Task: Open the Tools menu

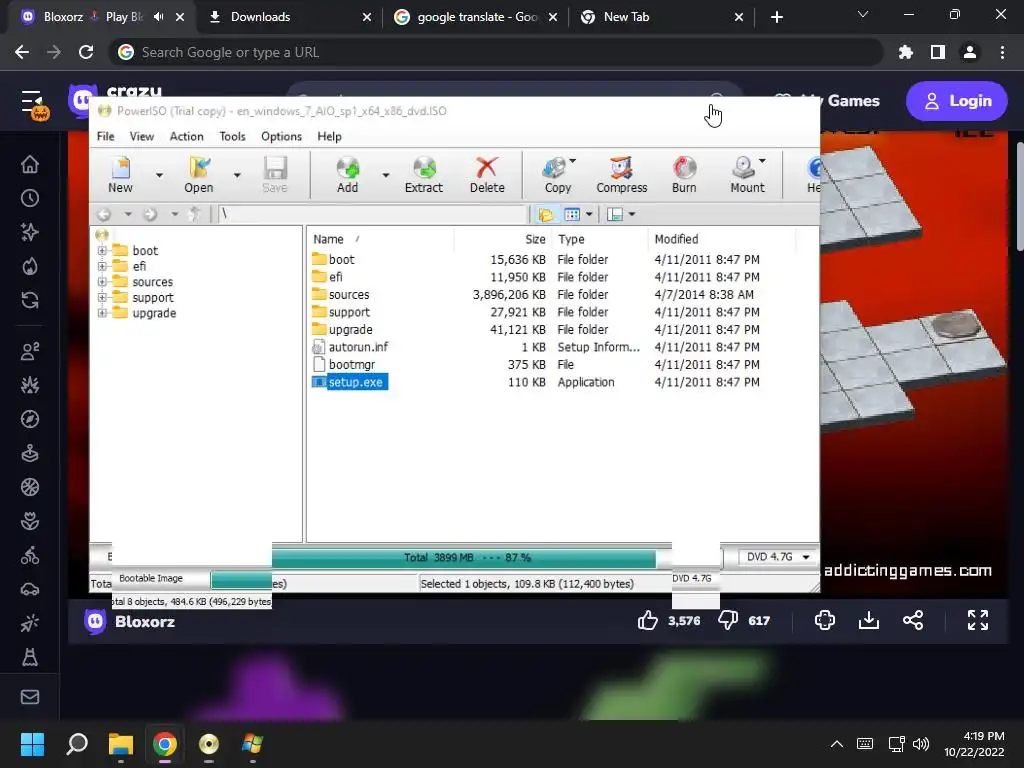Action: pyautogui.click(x=232, y=136)
